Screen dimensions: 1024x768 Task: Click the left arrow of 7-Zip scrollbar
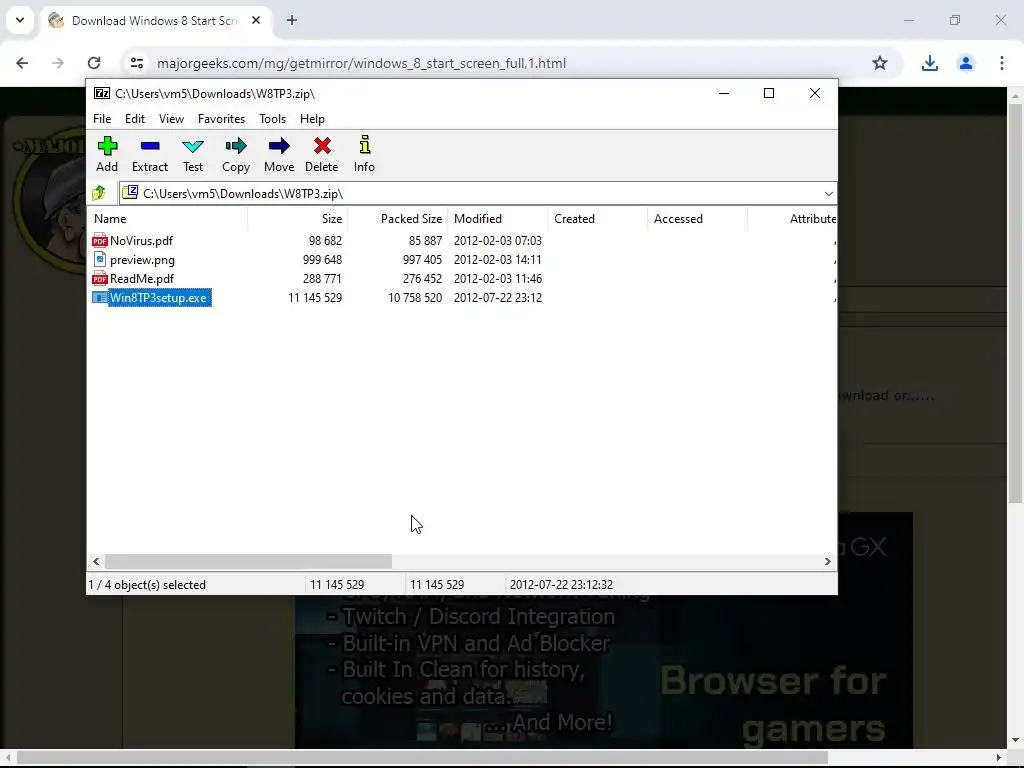click(97, 562)
